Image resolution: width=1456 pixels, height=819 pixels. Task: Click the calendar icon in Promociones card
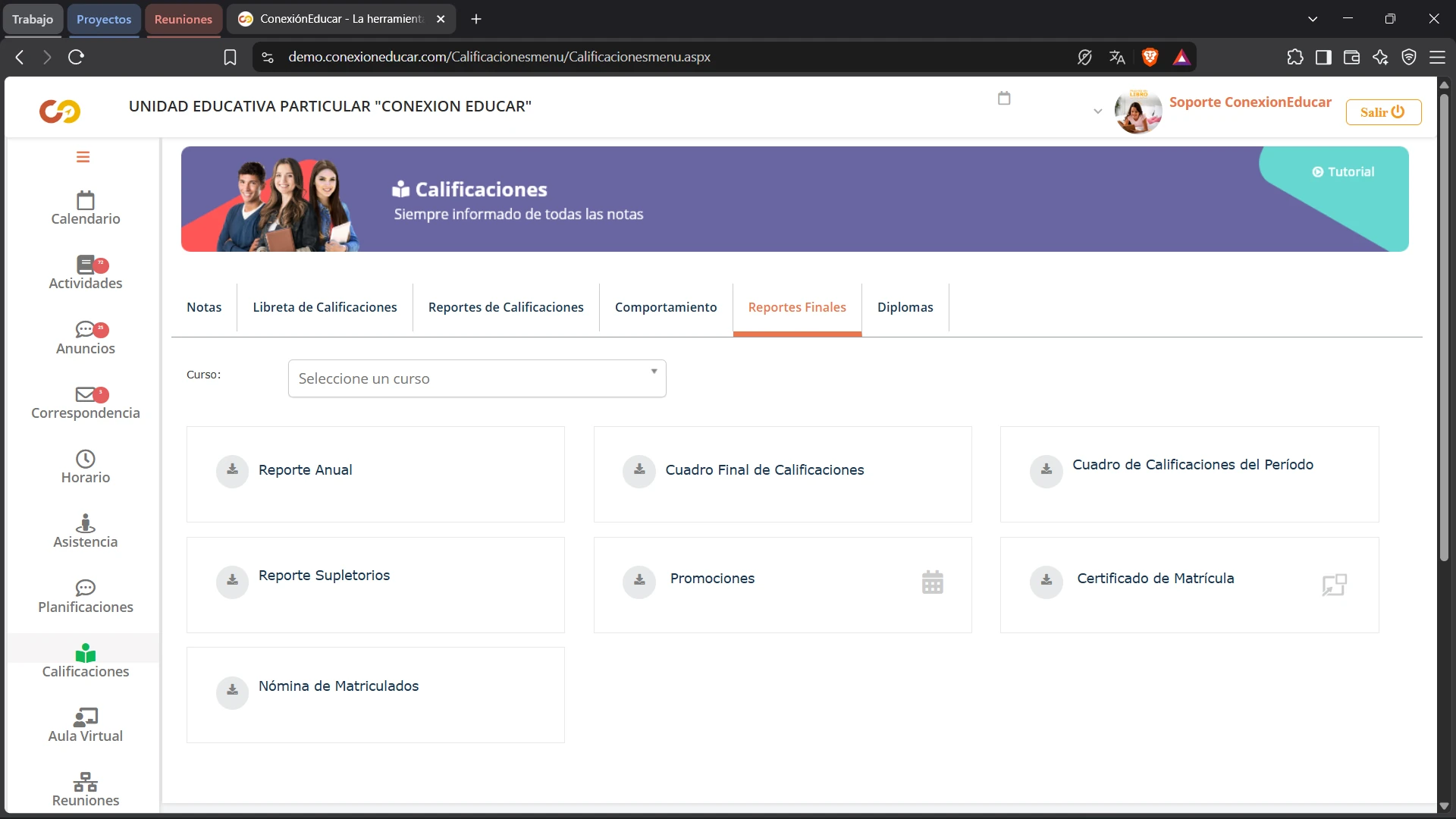[x=933, y=582]
